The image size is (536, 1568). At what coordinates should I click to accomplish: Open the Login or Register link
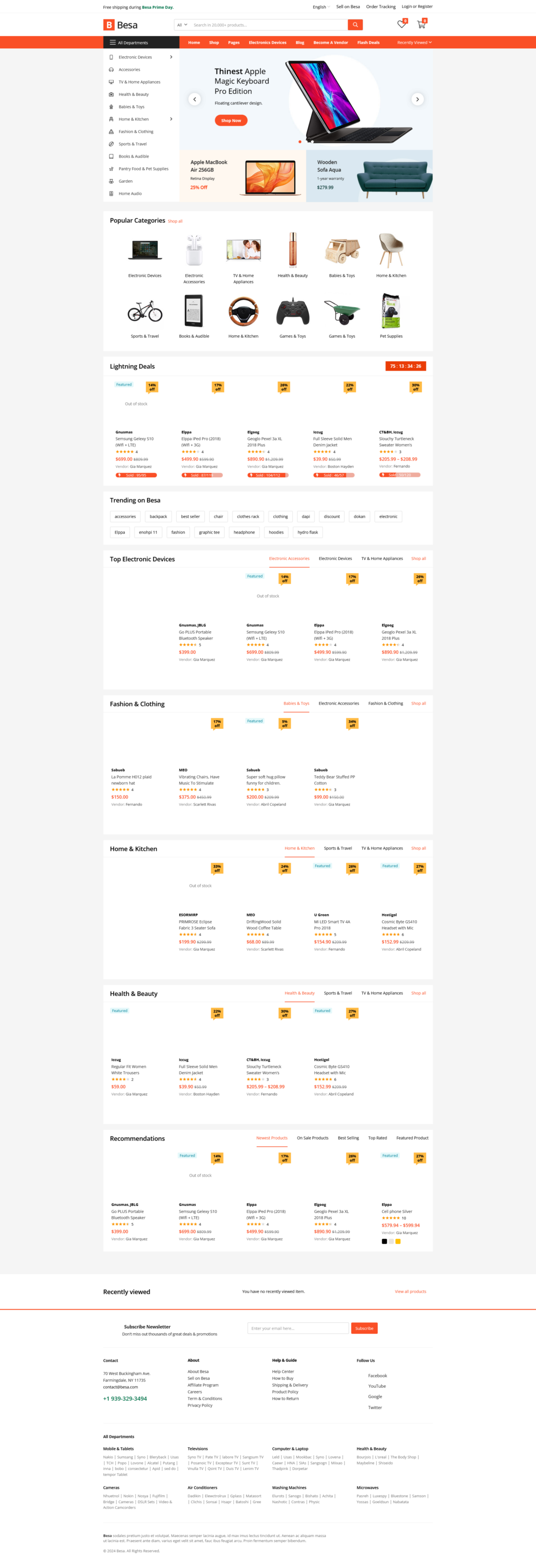417,6
